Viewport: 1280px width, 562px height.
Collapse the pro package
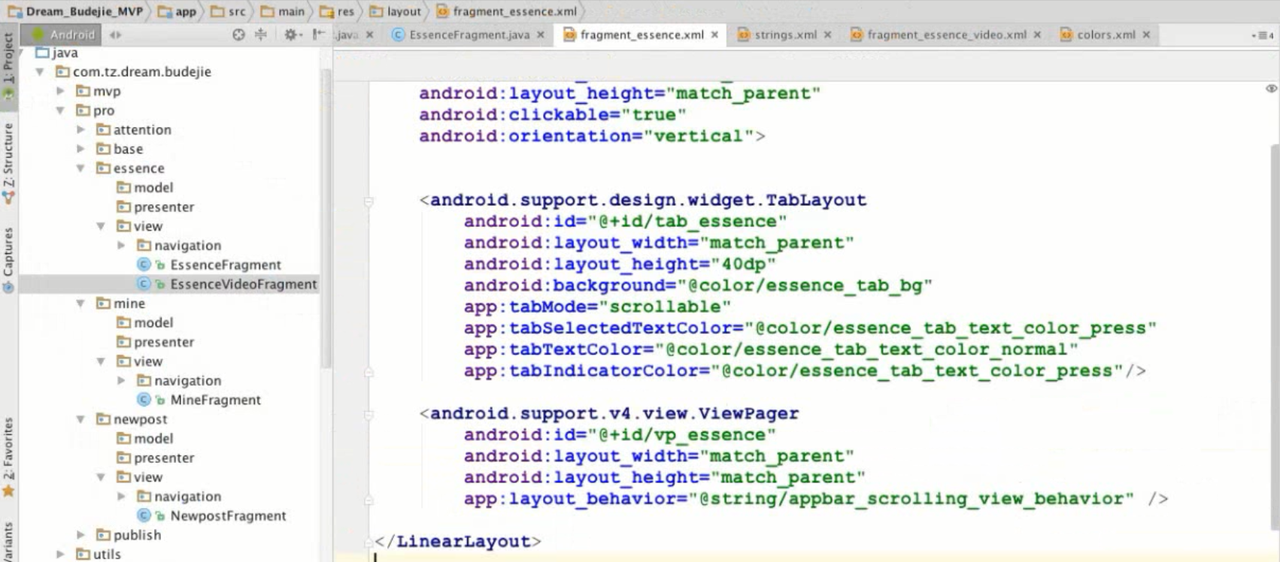pyautogui.click(x=61, y=111)
